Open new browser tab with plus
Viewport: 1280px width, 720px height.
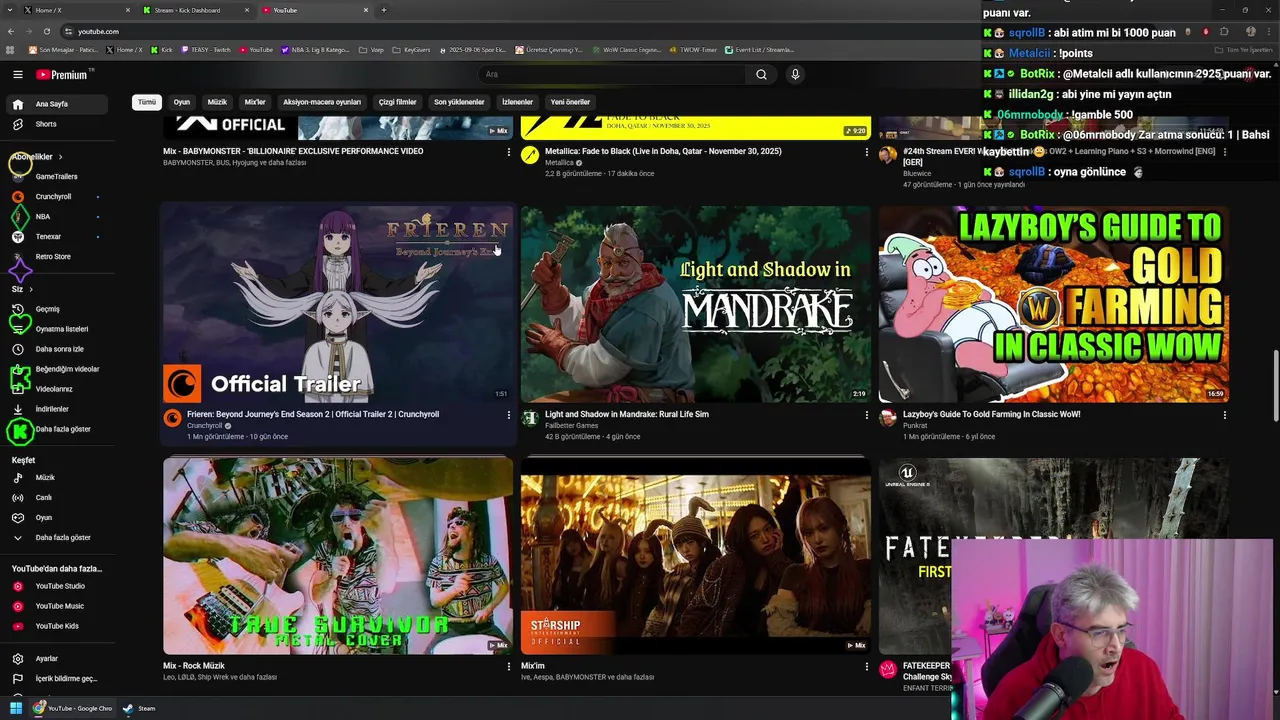coord(384,10)
